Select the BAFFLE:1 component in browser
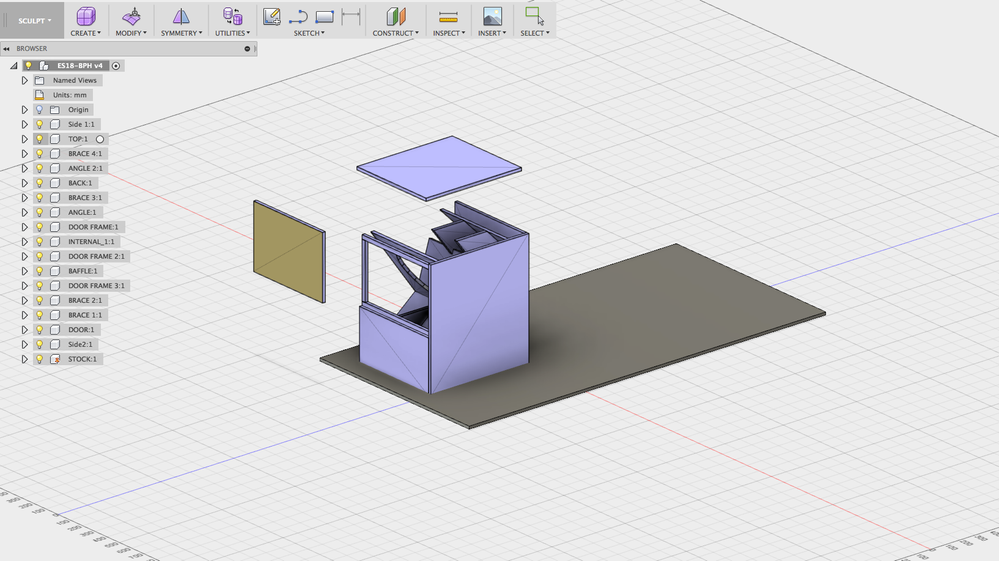This screenshot has height=561, width=999. (83, 271)
